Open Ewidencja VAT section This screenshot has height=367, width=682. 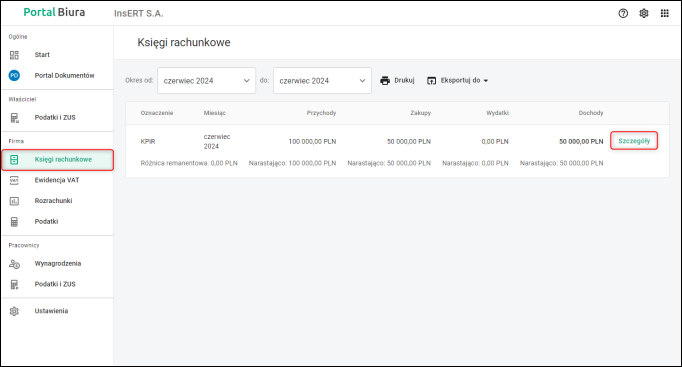click(x=57, y=180)
